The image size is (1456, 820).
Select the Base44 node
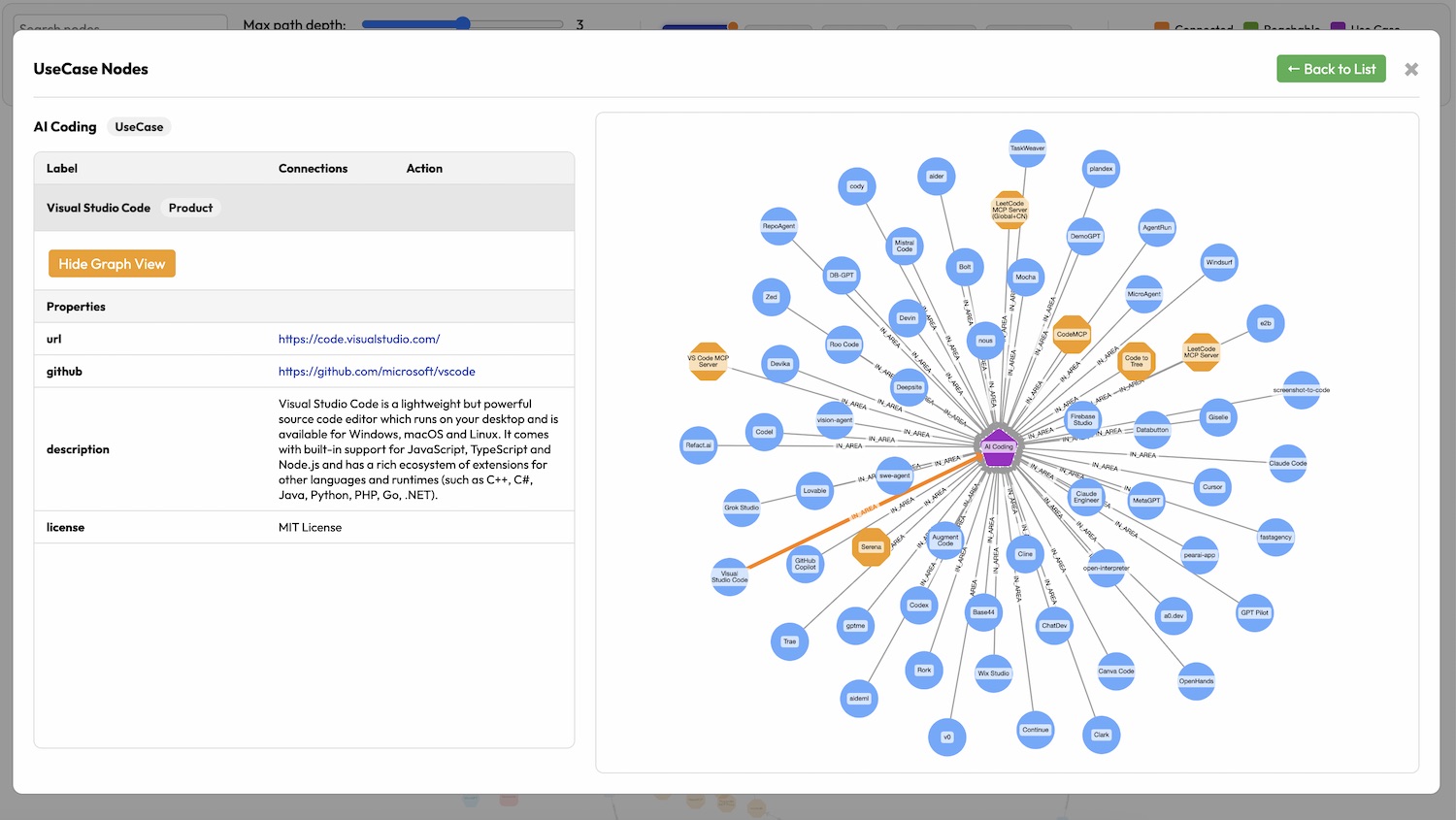coord(983,612)
